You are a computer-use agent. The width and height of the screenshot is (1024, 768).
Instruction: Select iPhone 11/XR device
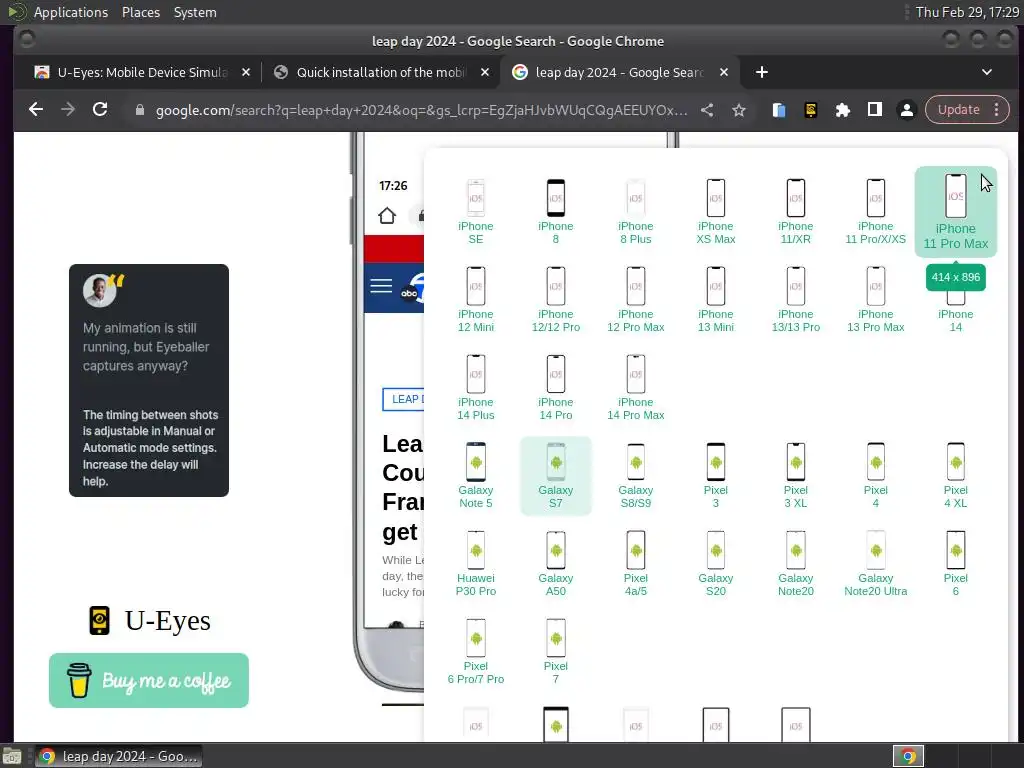coord(795,212)
